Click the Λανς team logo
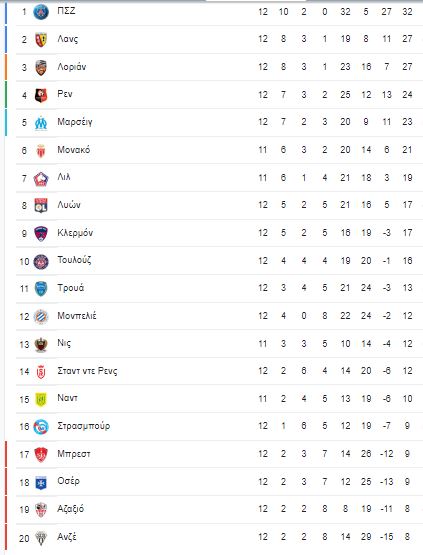Screen dimensions: 423x555 tap(41, 40)
